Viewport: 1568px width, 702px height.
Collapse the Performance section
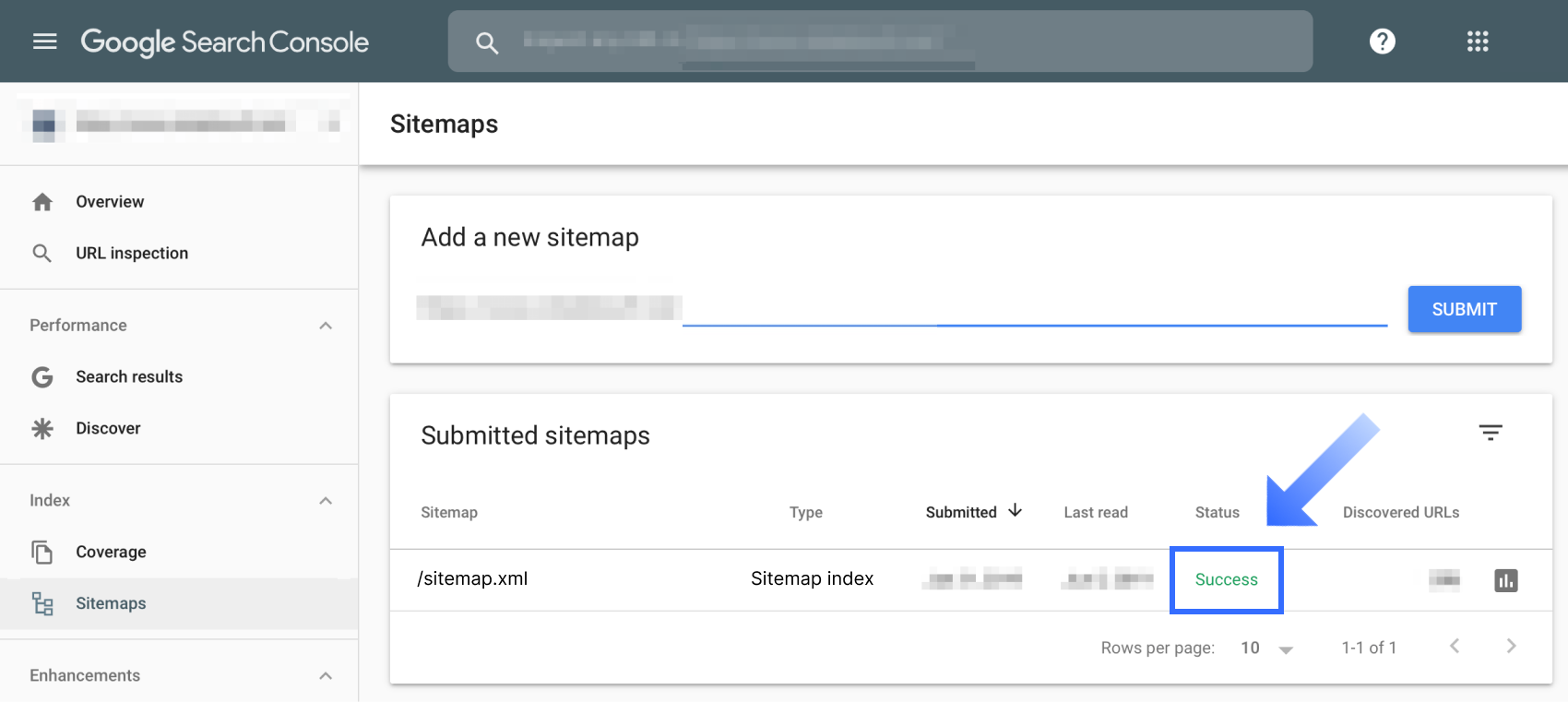(x=326, y=326)
